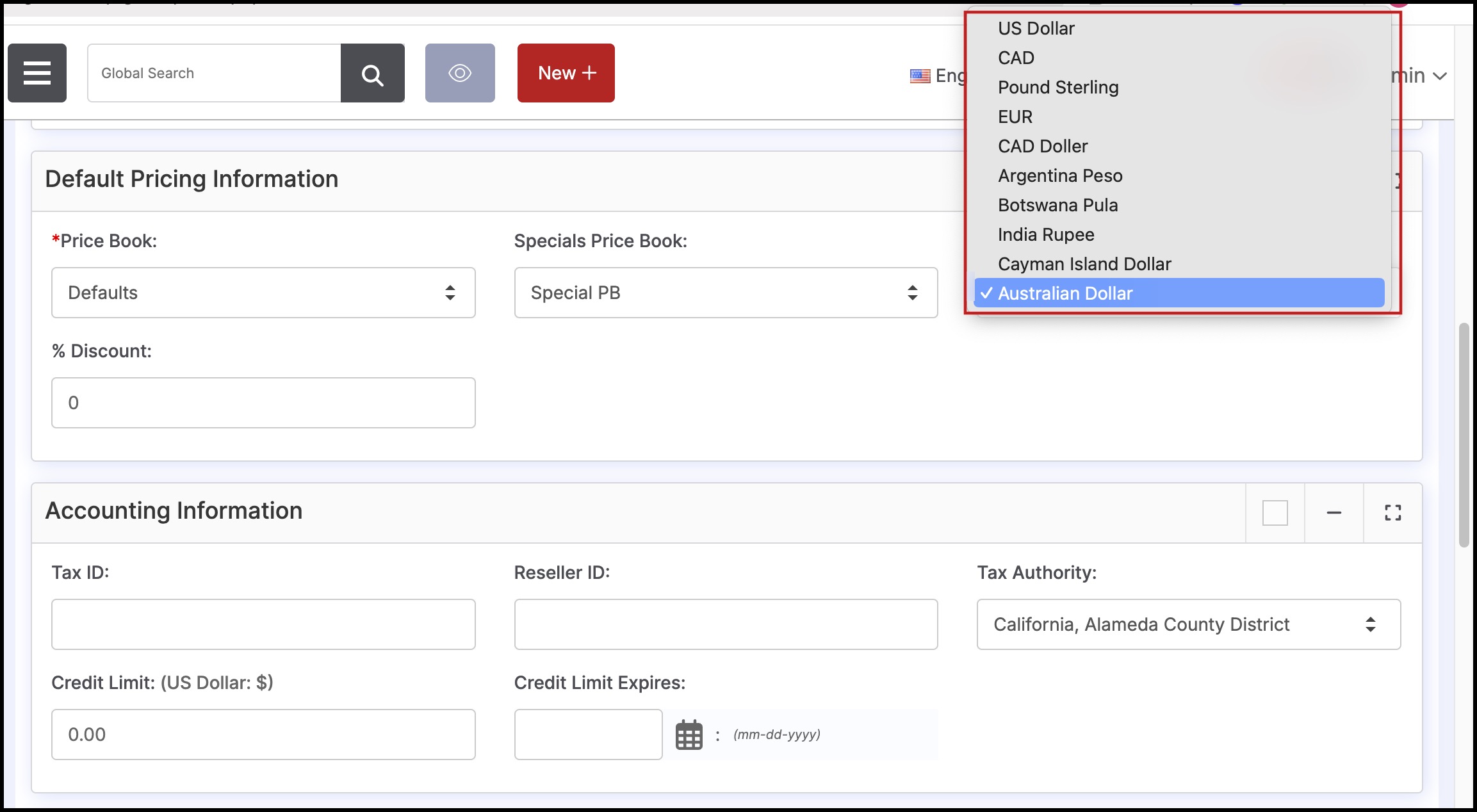
Task: Click the eye view icon button
Action: coord(460,73)
